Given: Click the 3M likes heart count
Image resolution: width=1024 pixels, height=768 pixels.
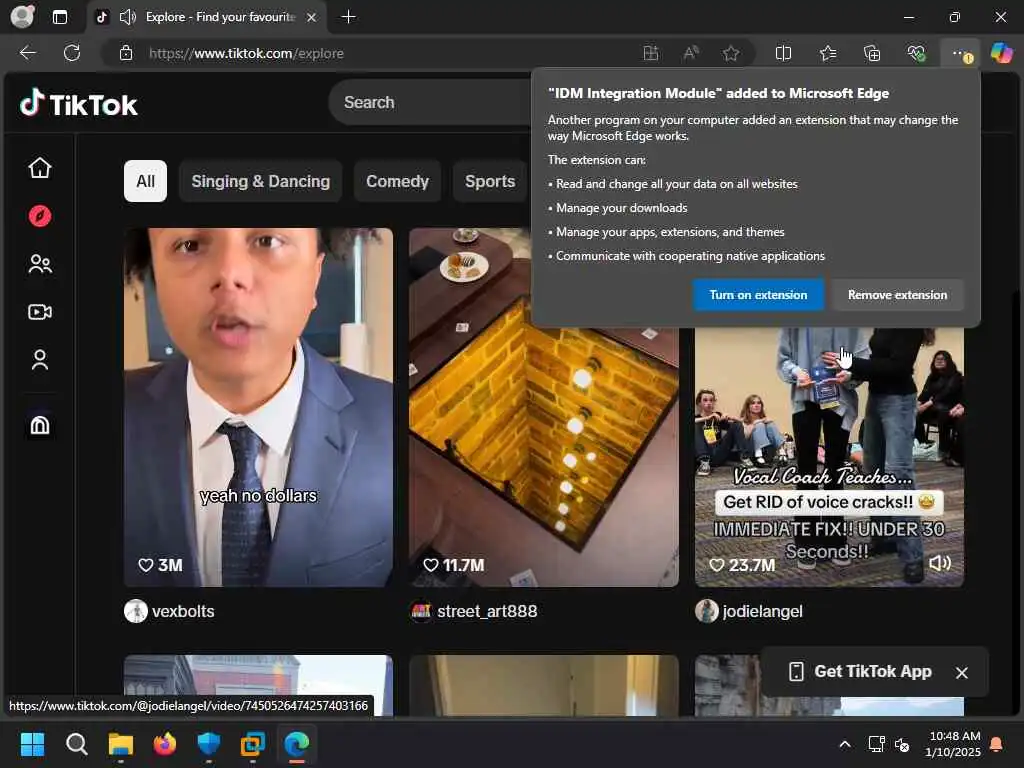Looking at the screenshot, I should pos(161,565).
